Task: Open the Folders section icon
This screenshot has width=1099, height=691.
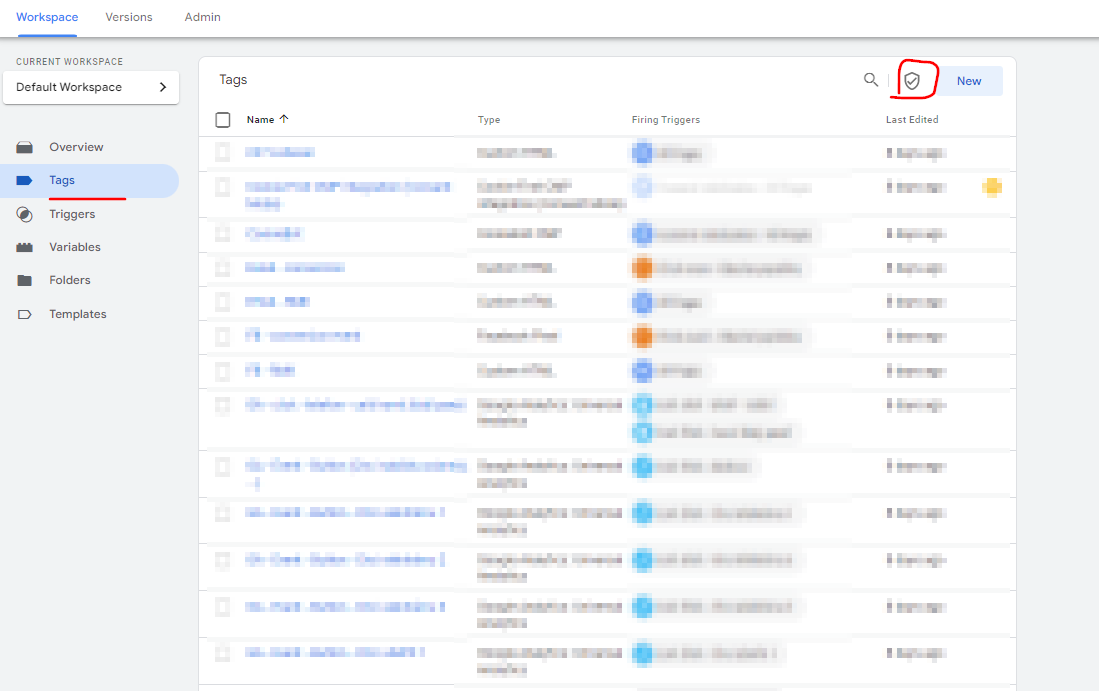Action: click(x=25, y=281)
